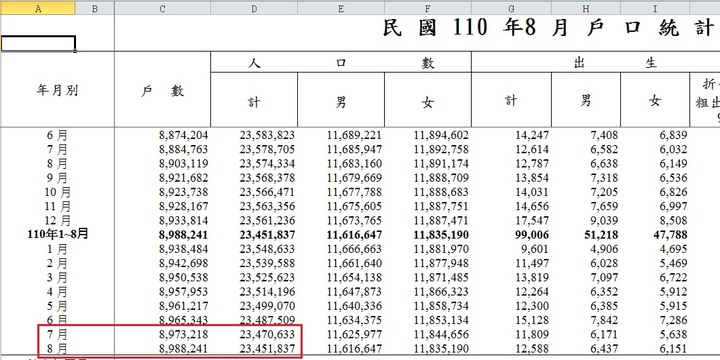The height and width of the screenshot is (360, 720).
Task: Select column G header
Action: point(512,8)
